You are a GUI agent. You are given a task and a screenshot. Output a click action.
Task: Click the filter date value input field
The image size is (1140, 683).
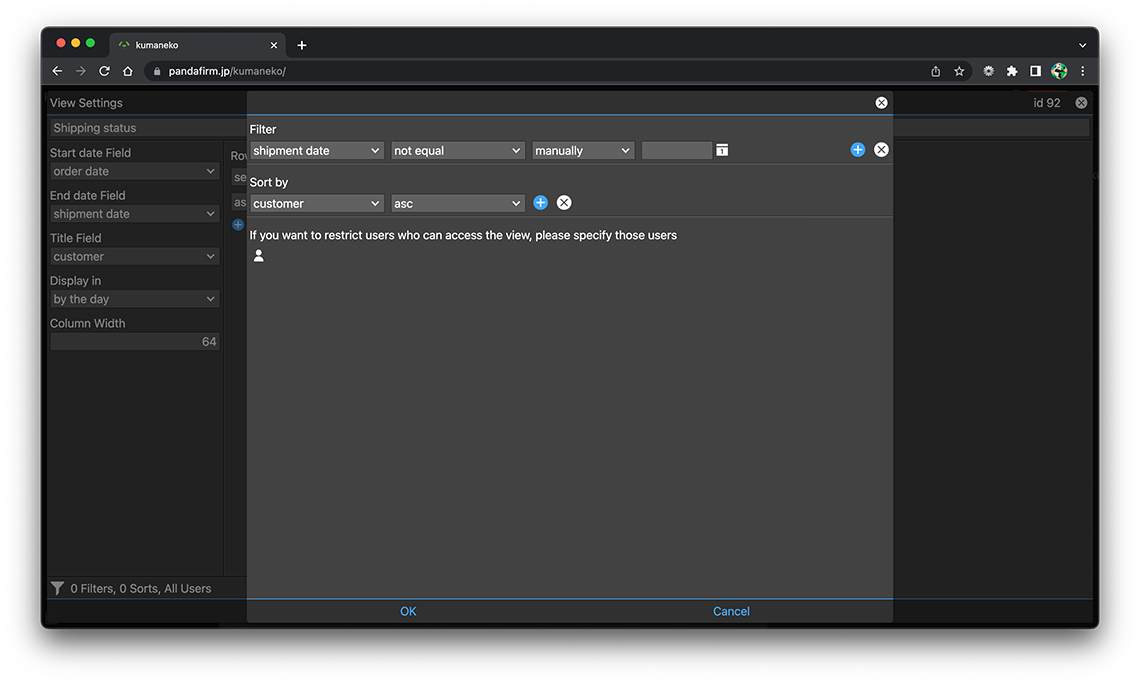(x=676, y=151)
